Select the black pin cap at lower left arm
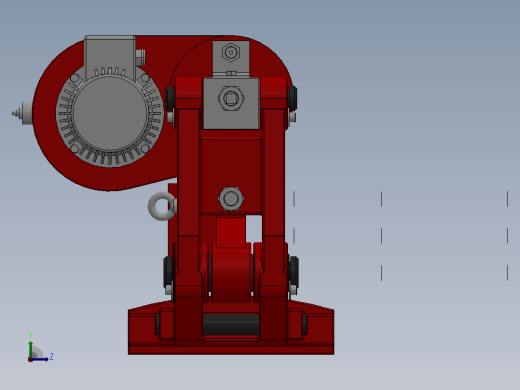This screenshot has height=390, width=520. [168, 271]
